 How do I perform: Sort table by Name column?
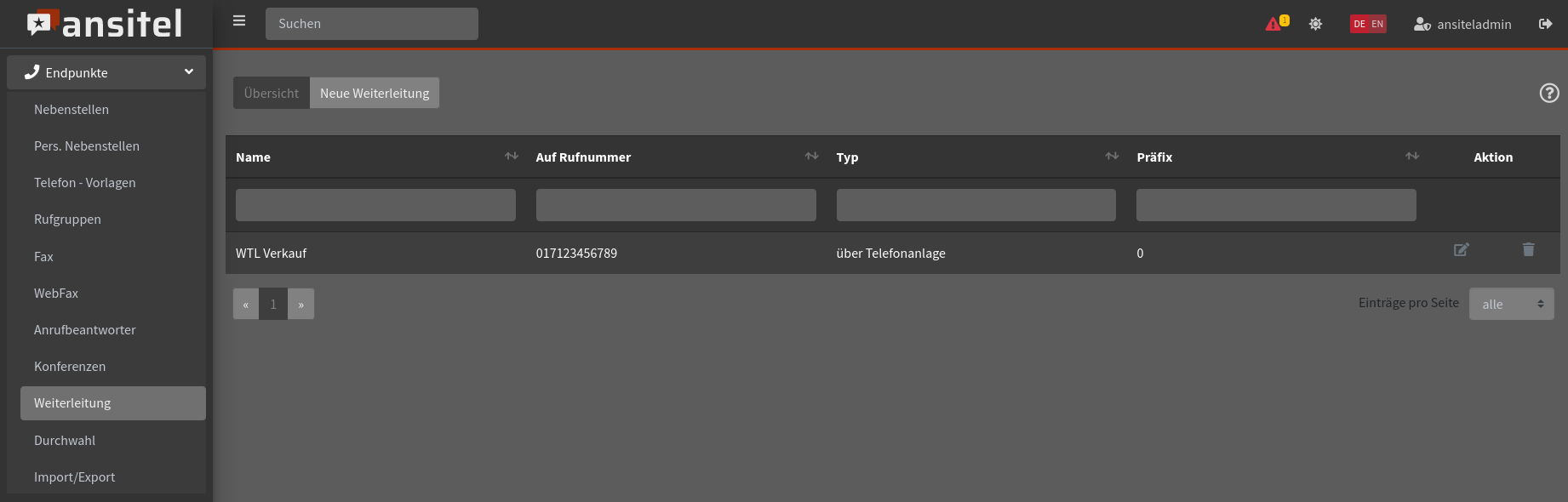(x=511, y=157)
